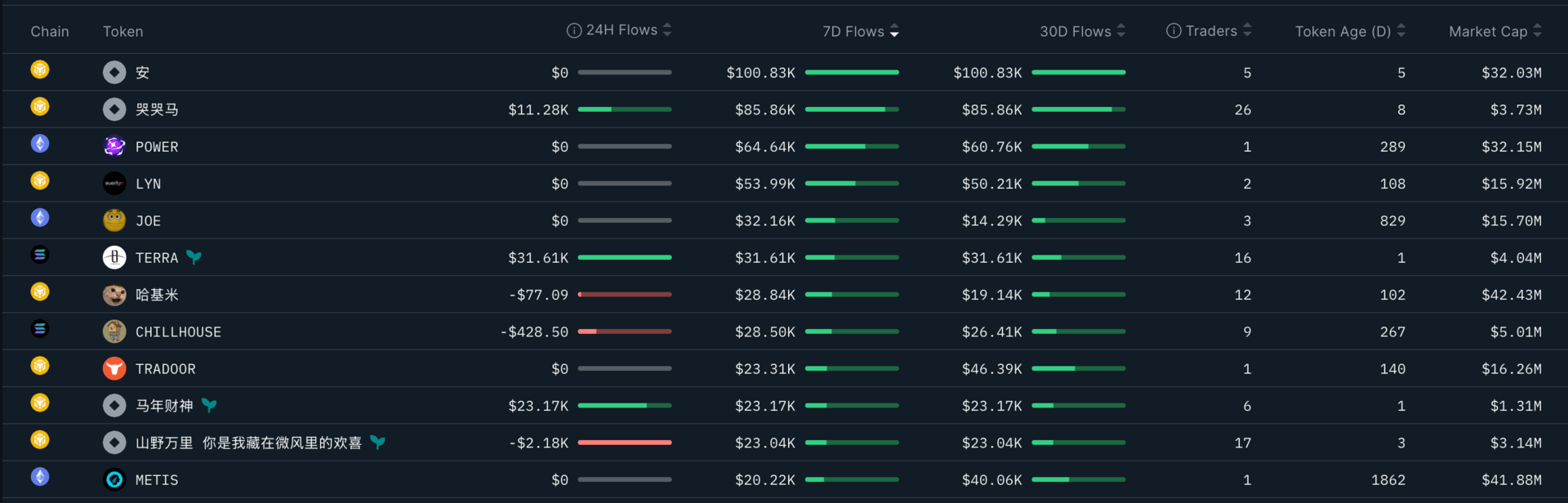Click the BNB chain icon in 哈基米 row

click(40, 292)
